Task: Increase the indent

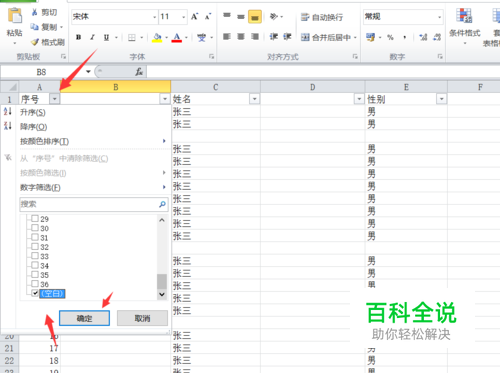Action: coord(288,37)
